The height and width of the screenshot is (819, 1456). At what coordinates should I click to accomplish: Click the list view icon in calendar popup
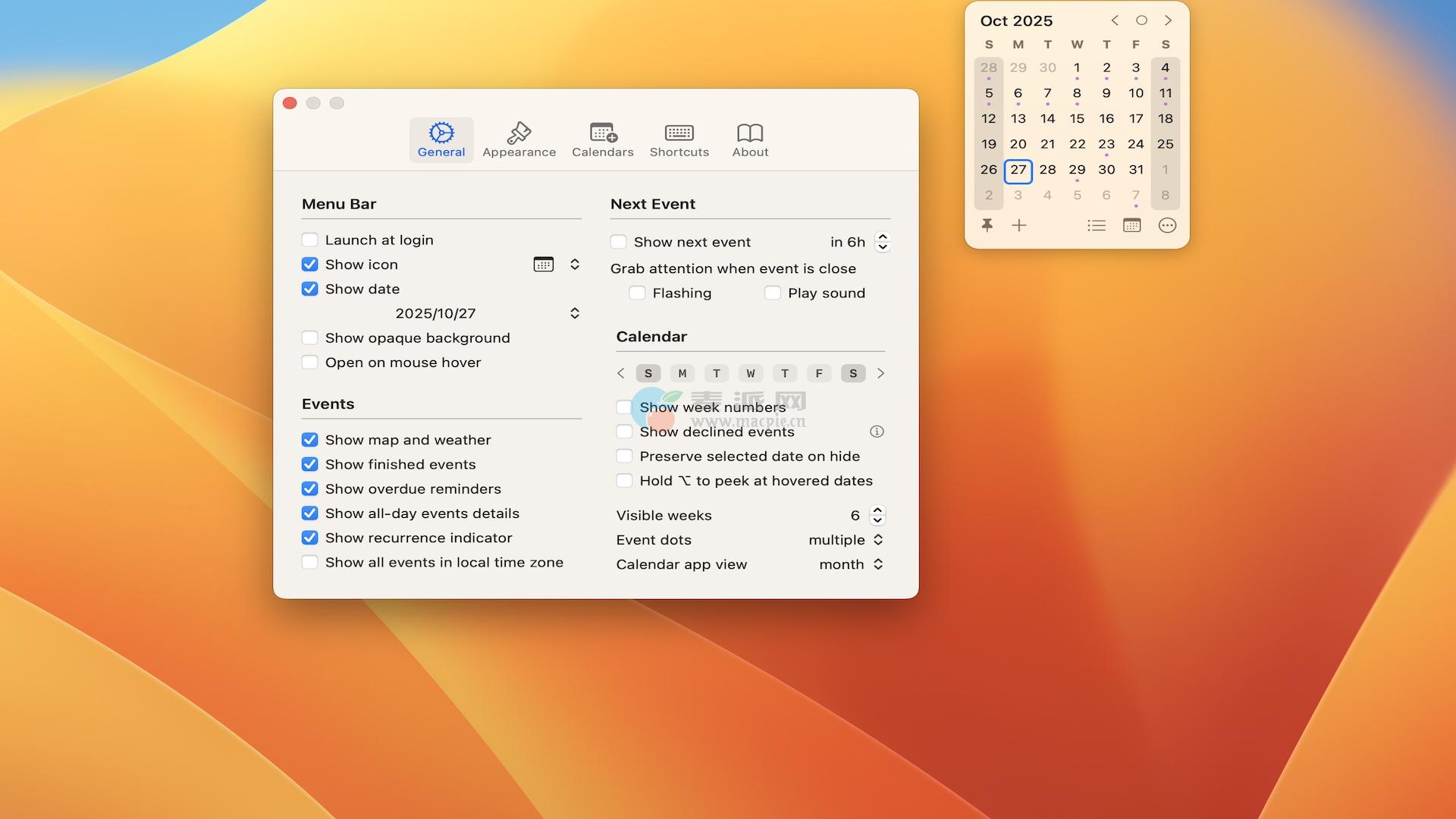pos(1096,225)
